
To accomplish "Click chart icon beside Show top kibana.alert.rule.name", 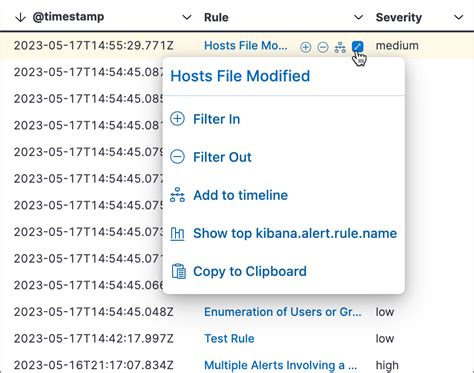I will click(x=177, y=234).
